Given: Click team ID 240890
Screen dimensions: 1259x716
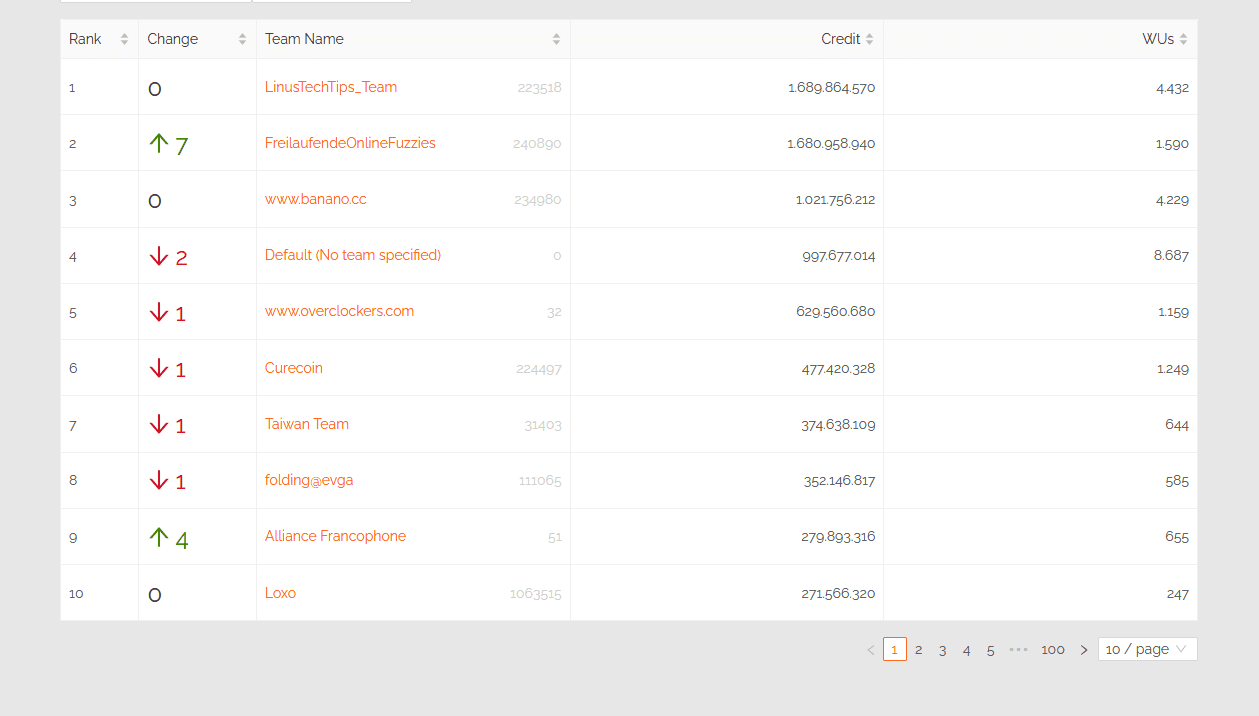Looking at the screenshot, I should tap(537, 144).
